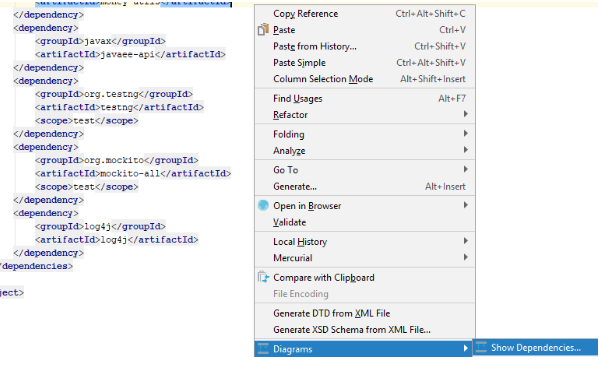Expand the Diagrams submenu arrow

coord(465,348)
